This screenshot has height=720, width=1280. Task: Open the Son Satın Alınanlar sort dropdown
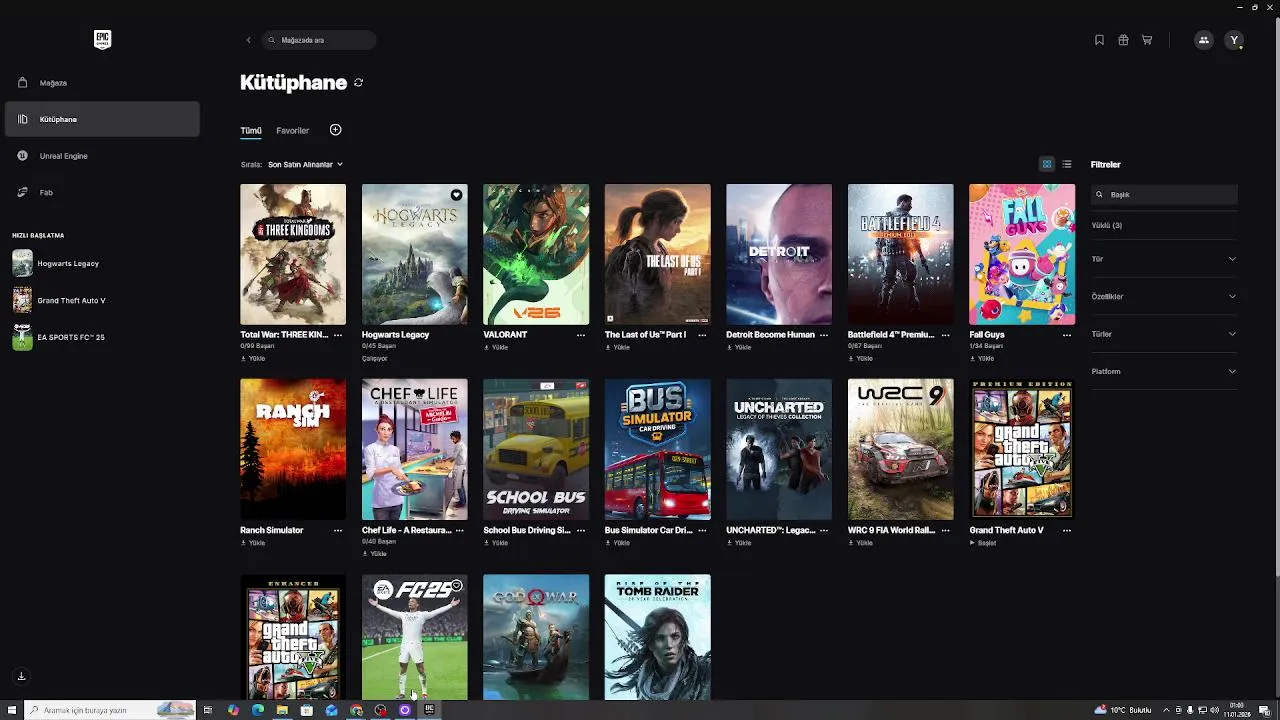pyautogui.click(x=305, y=164)
